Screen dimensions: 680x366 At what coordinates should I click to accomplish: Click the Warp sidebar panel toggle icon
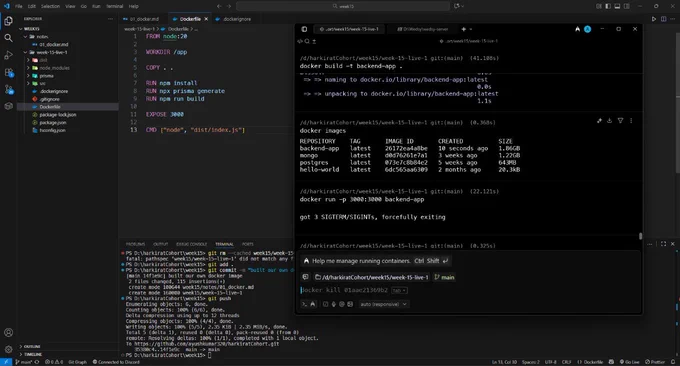pos(304,29)
